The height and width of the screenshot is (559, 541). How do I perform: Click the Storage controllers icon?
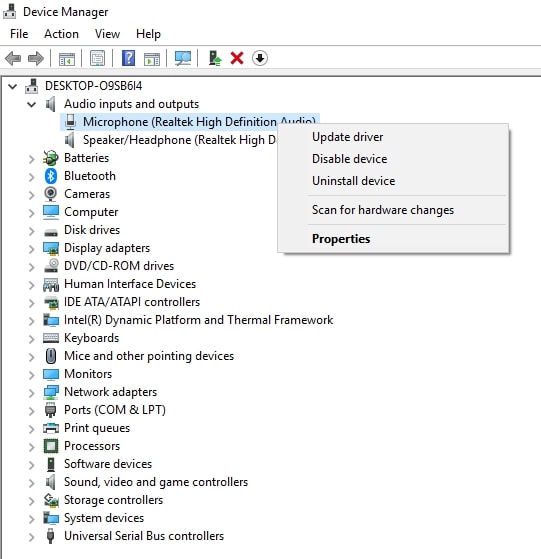point(51,500)
